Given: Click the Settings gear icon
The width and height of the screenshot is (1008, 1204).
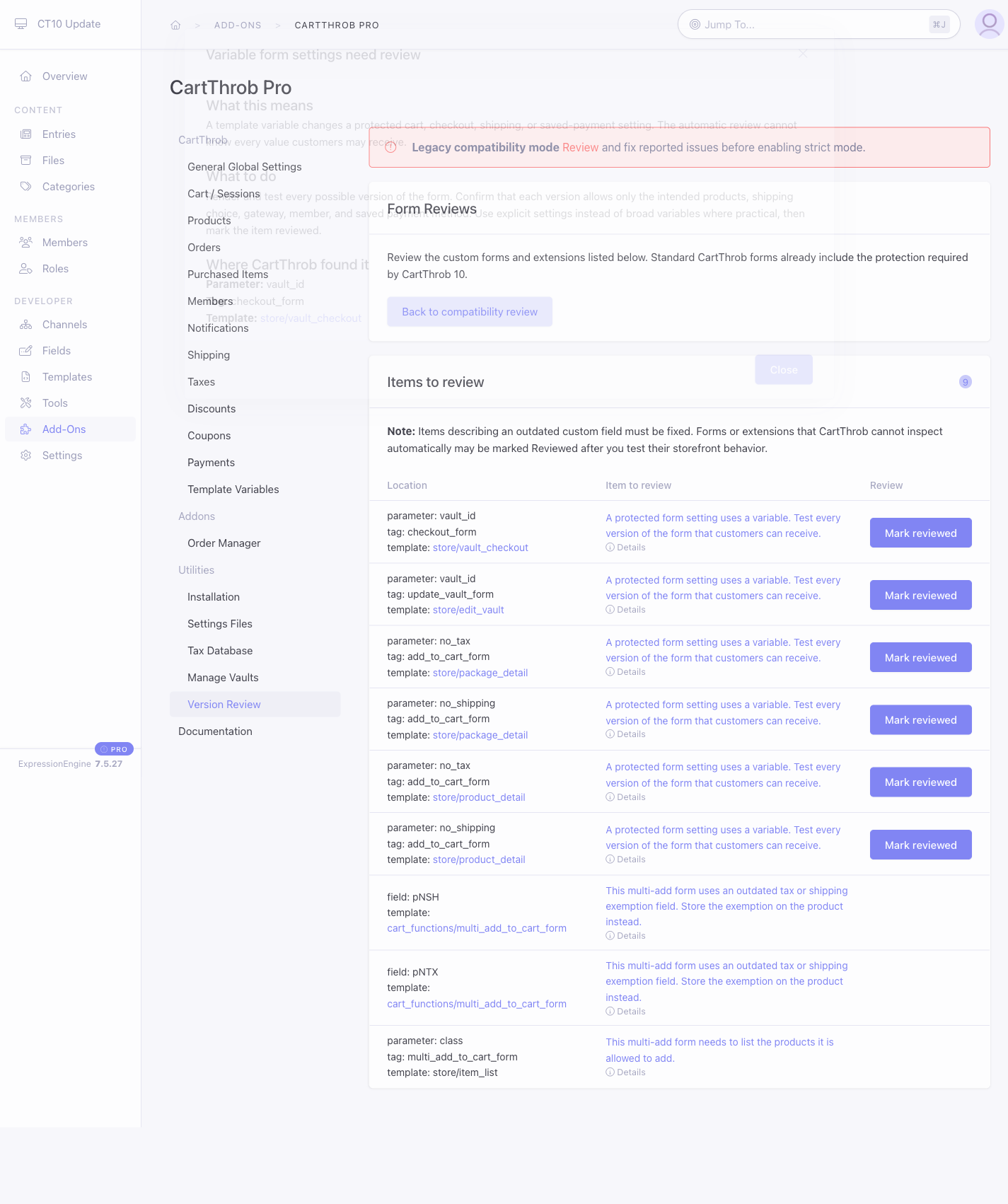Looking at the screenshot, I should (x=26, y=456).
